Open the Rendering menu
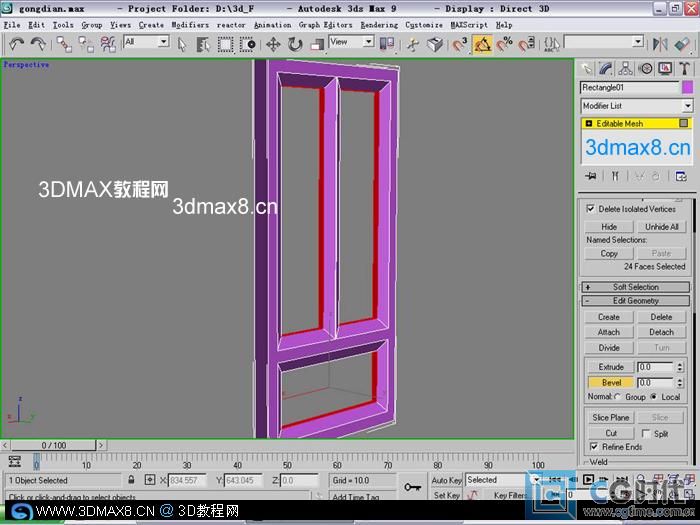700x525 pixels. (x=379, y=25)
